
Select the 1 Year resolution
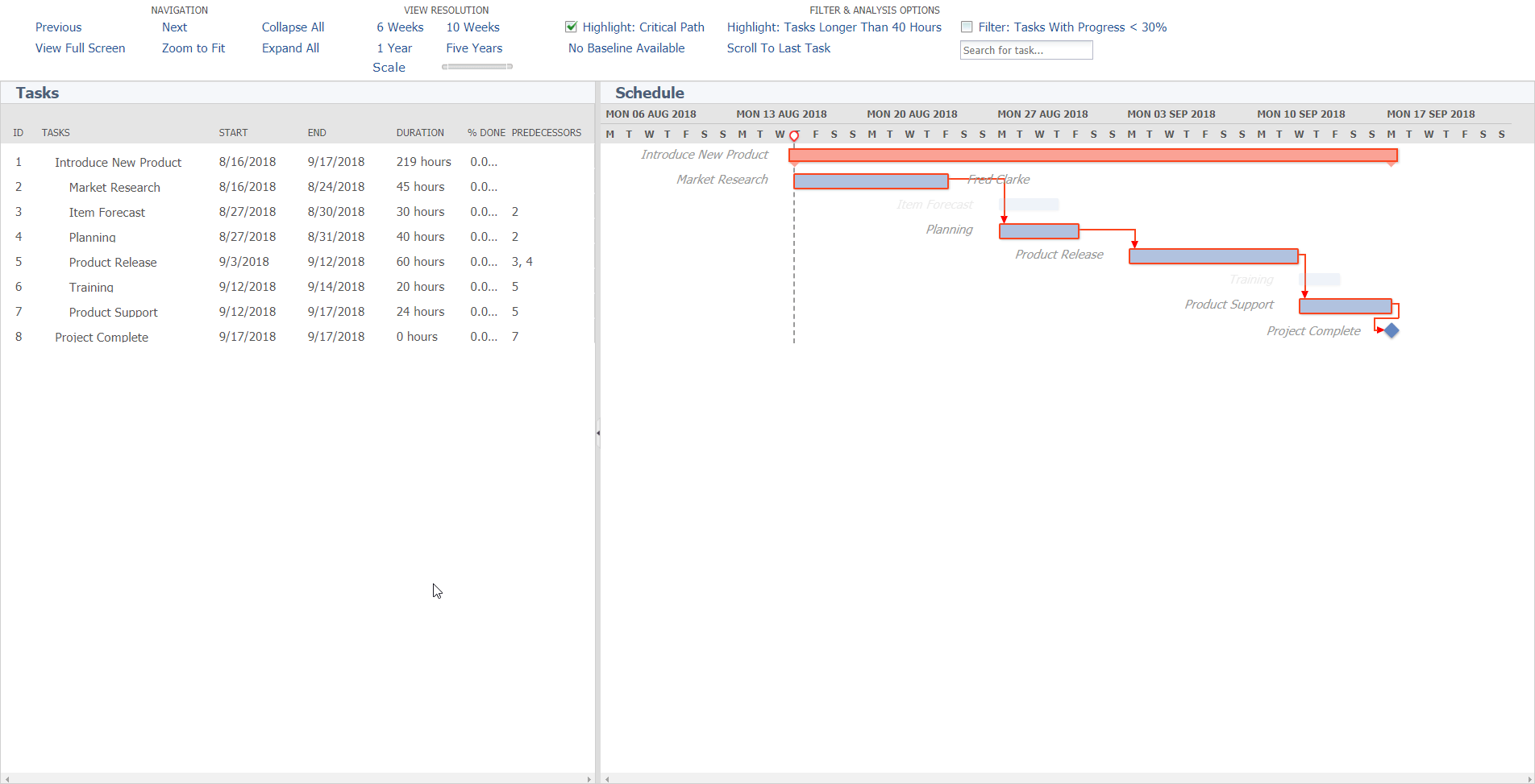pyautogui.click(x=394, y=48)
